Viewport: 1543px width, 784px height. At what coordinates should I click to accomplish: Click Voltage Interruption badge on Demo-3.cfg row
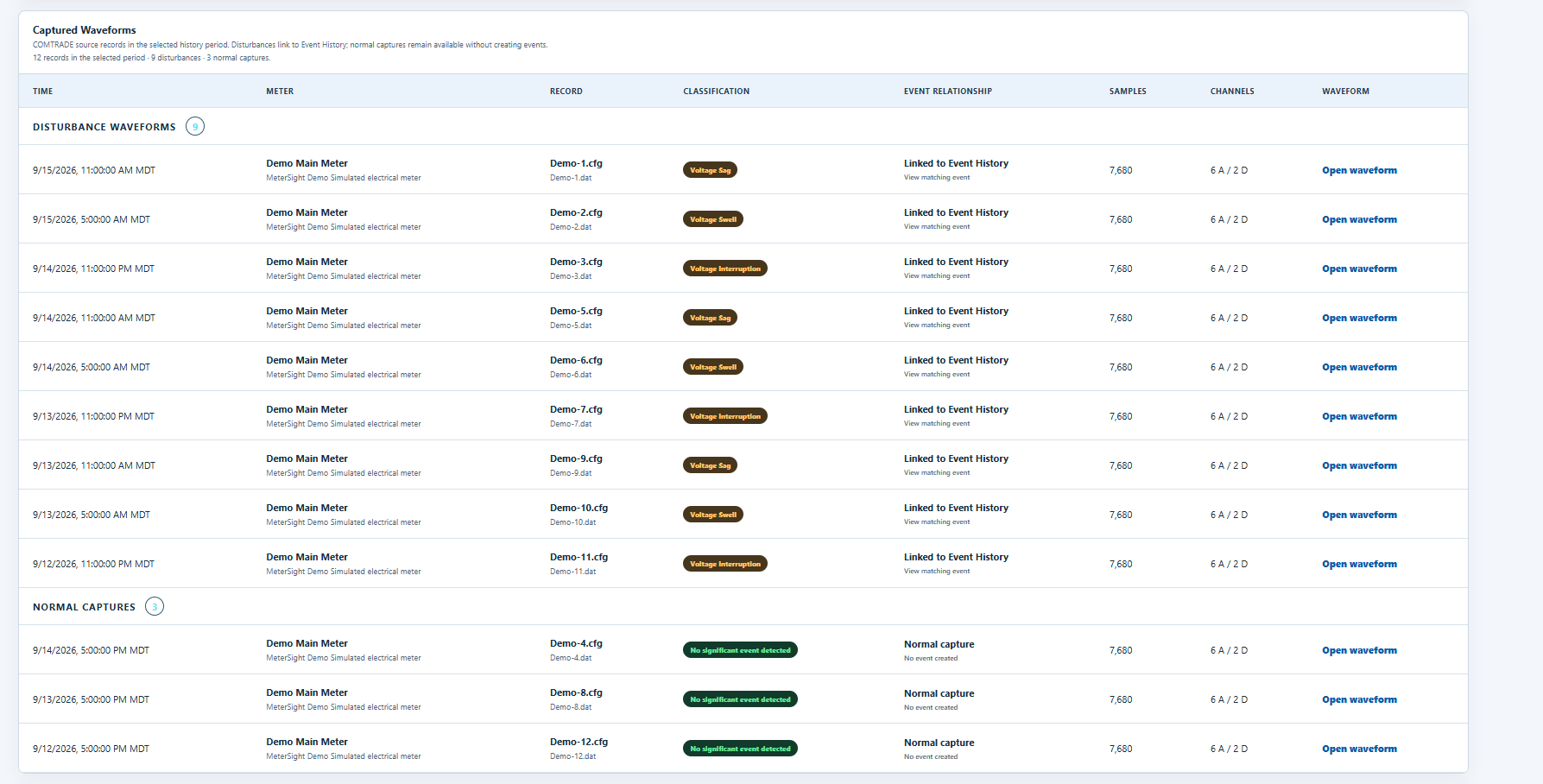(x=725, y=269)
